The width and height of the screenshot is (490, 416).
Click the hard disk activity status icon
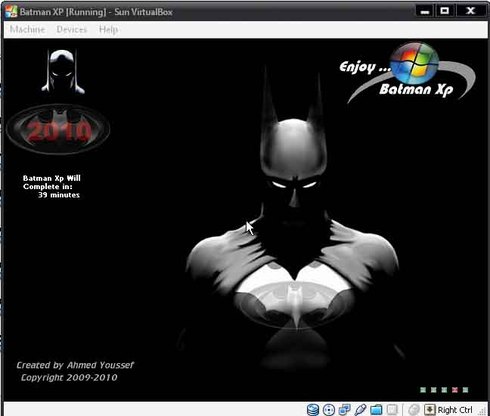(313, 410)
